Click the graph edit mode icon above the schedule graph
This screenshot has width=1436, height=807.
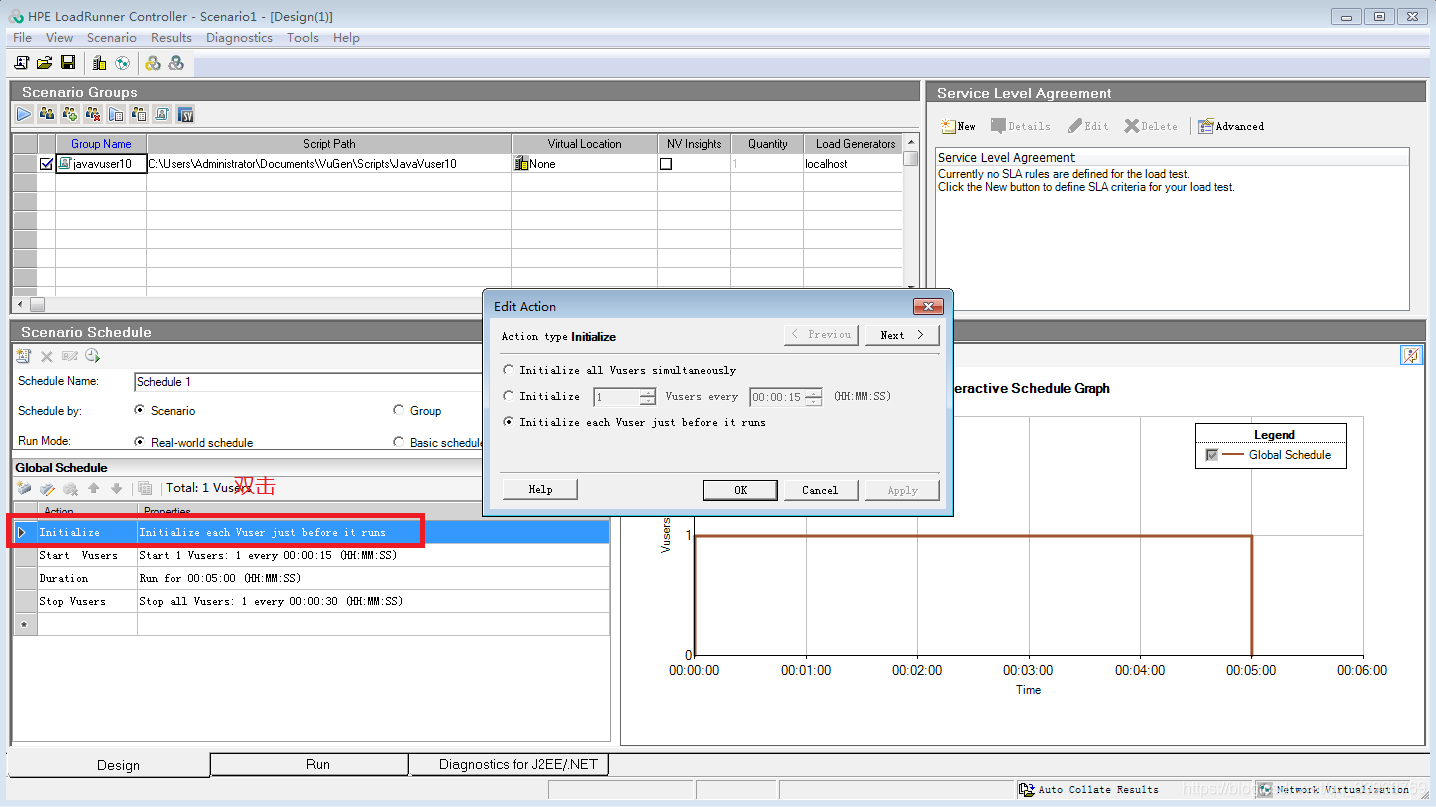click(x=1411, y=355)
